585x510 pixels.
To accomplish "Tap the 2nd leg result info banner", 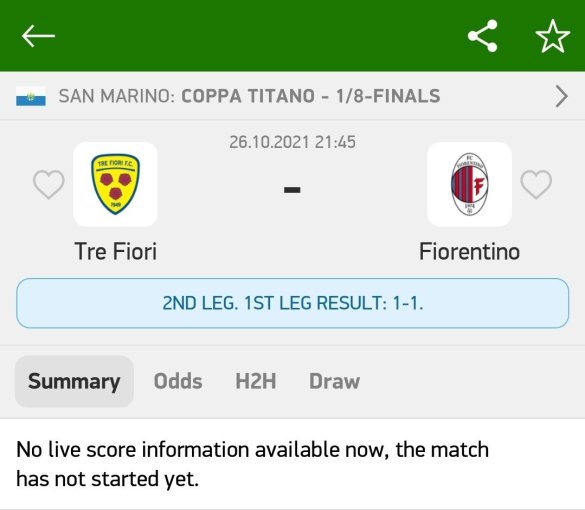I will click(292, 303).
